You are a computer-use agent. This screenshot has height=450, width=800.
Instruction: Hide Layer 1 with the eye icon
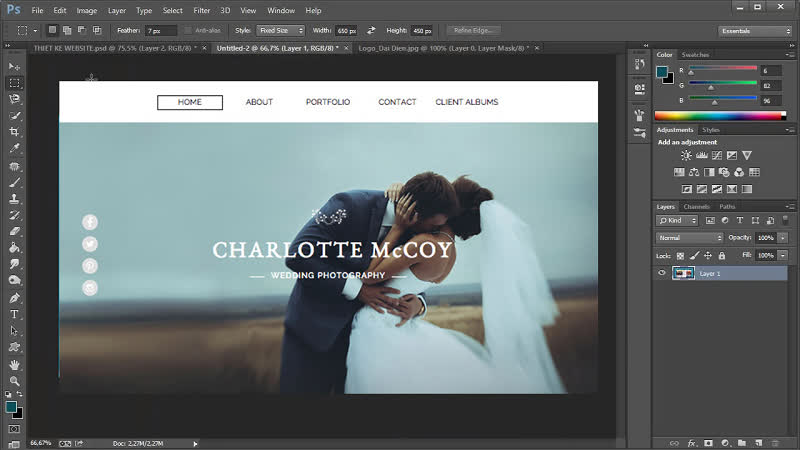click(x=662, y=273)
